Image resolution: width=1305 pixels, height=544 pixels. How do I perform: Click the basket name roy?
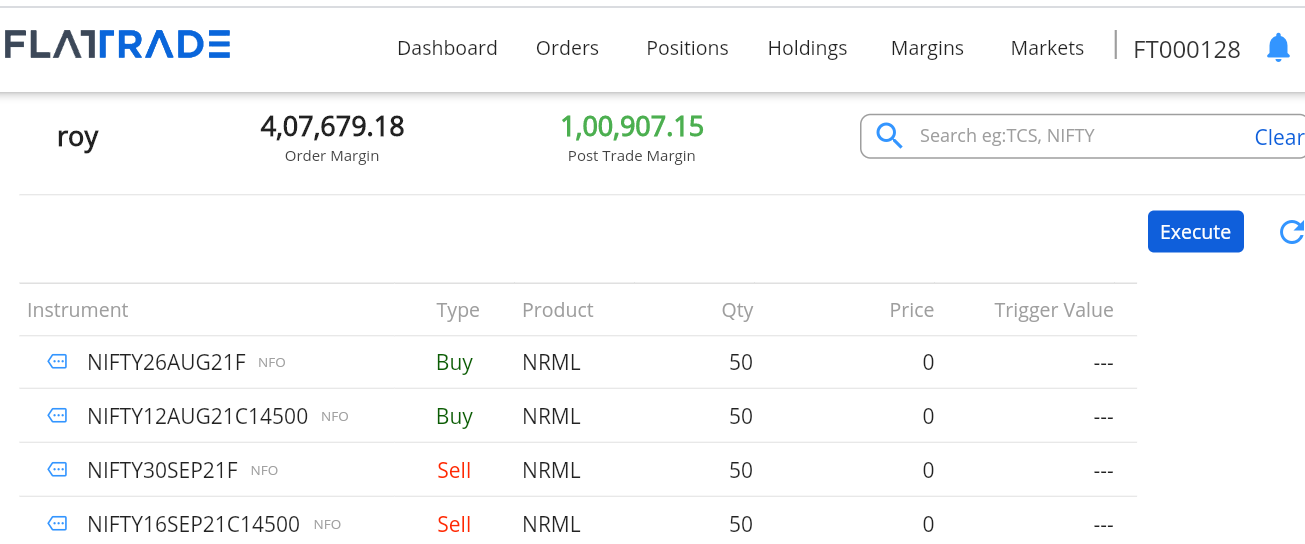click(x=78, y=137)
